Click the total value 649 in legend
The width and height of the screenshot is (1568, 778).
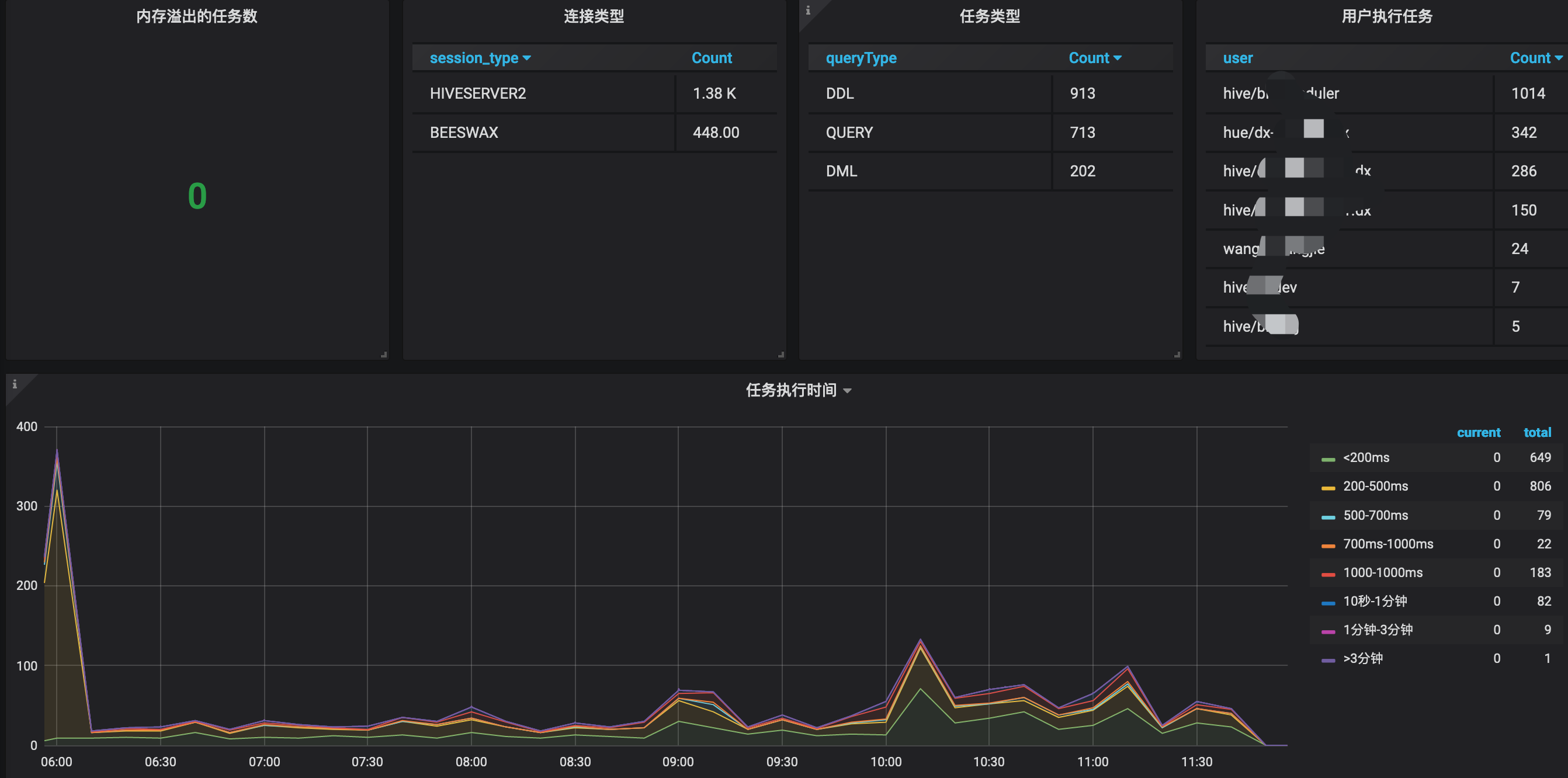tap(1540, 457)
